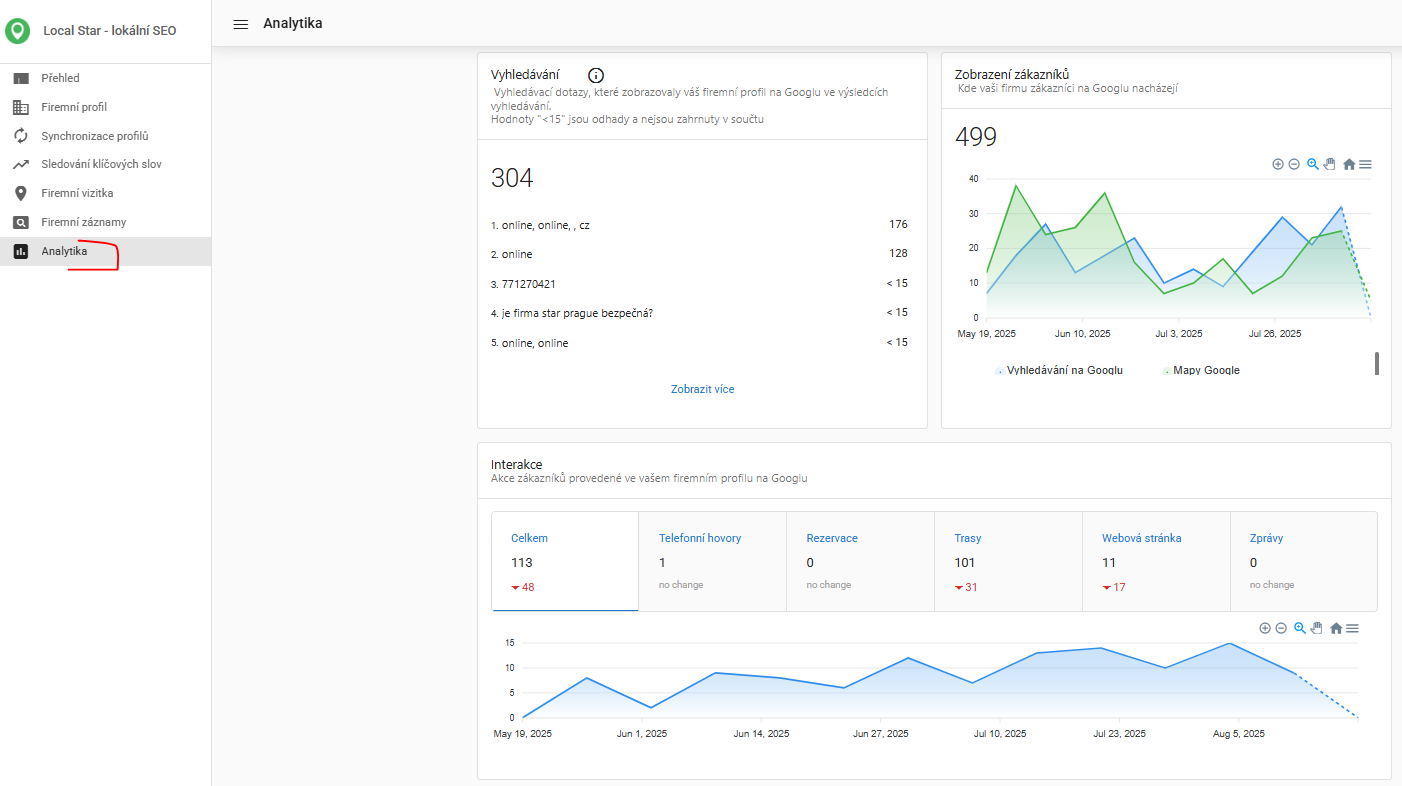1402x786 pixels.
Task: Select pan hand tool on Zobrazení zákazníků chart
Action: tap(1330, 164)
